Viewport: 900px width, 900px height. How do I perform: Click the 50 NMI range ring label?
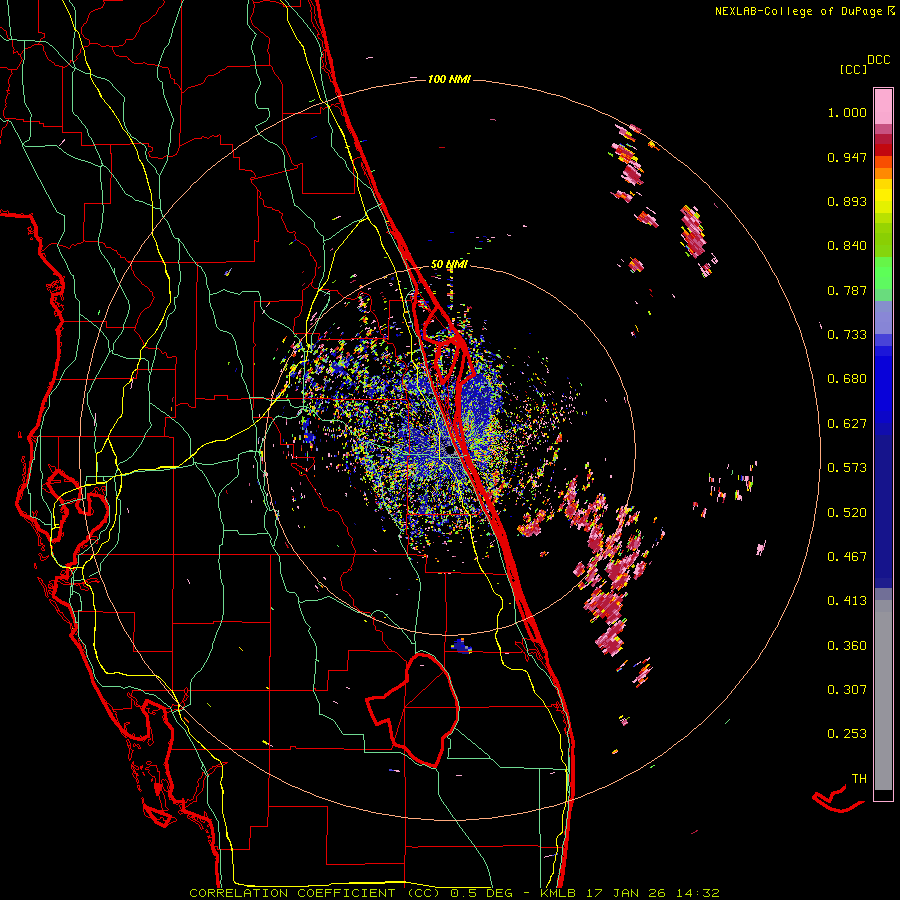tap(449, 265)
